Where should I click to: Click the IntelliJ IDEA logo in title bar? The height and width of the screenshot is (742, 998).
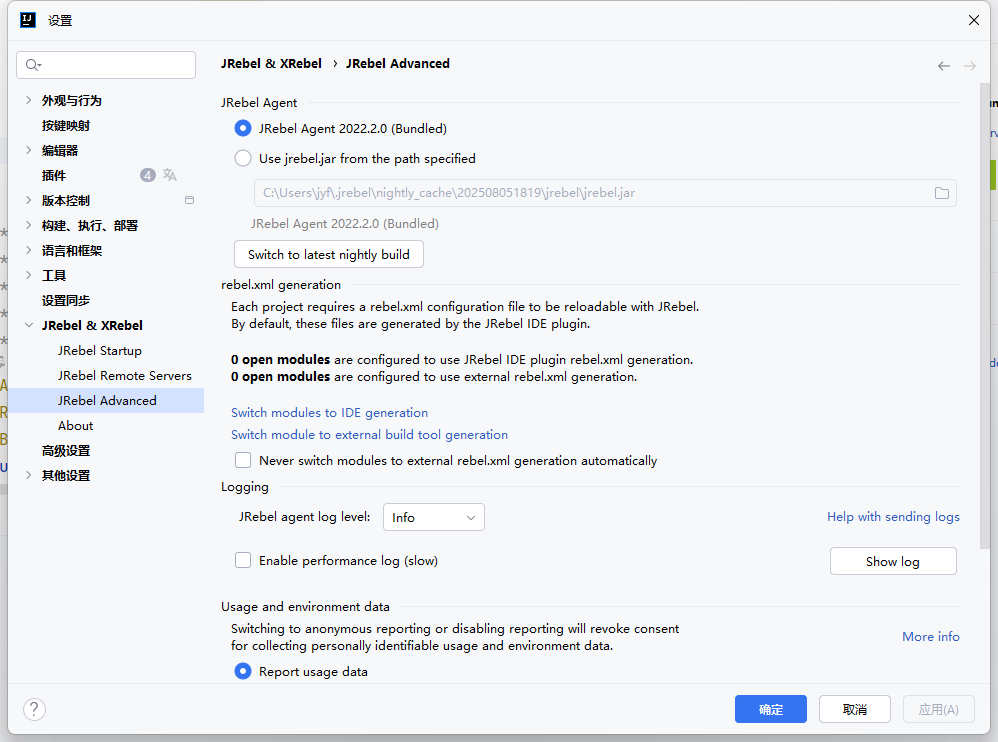pyautogui.click(x=28, y=20)
